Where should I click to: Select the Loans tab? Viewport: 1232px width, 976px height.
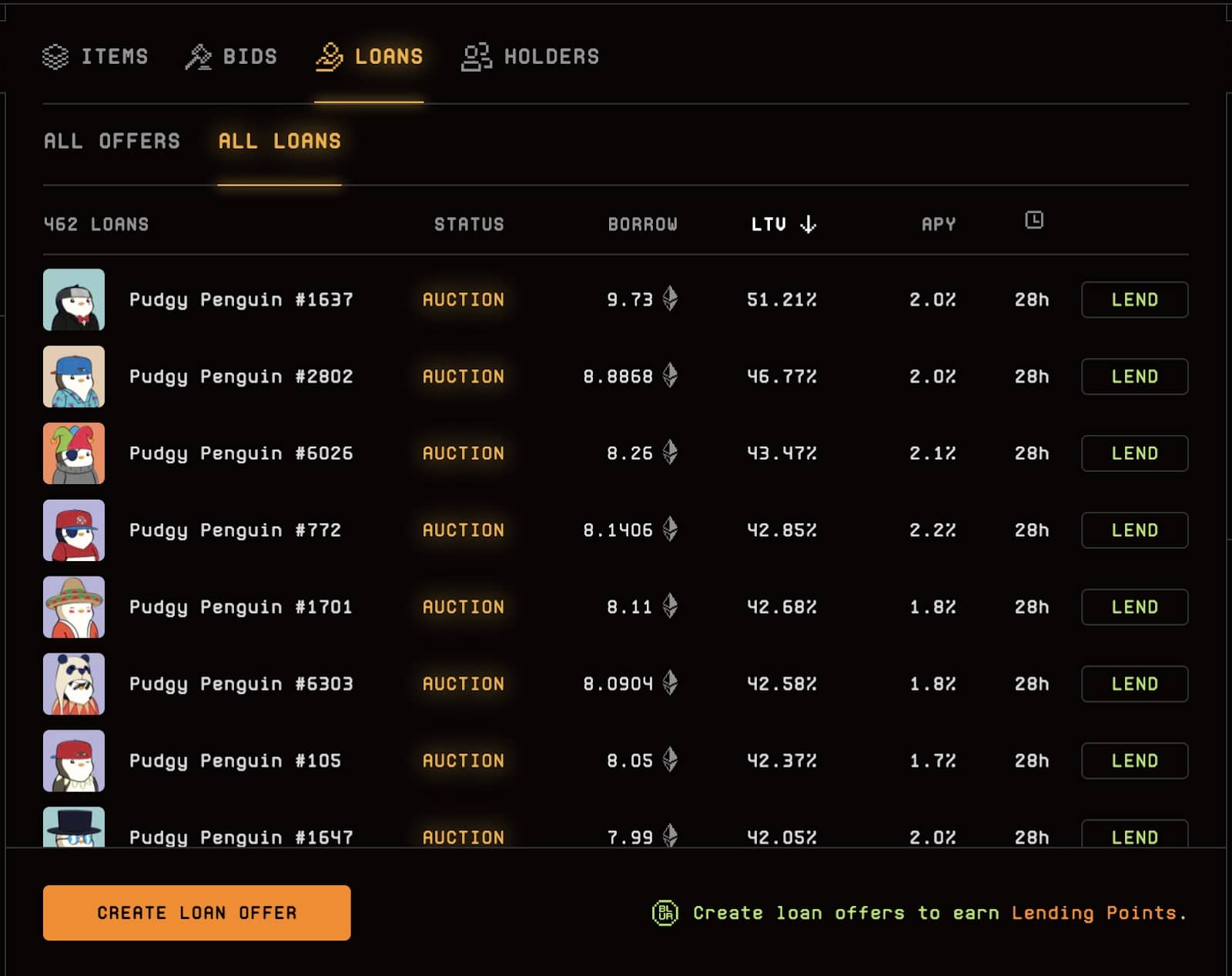coord(369,57)
